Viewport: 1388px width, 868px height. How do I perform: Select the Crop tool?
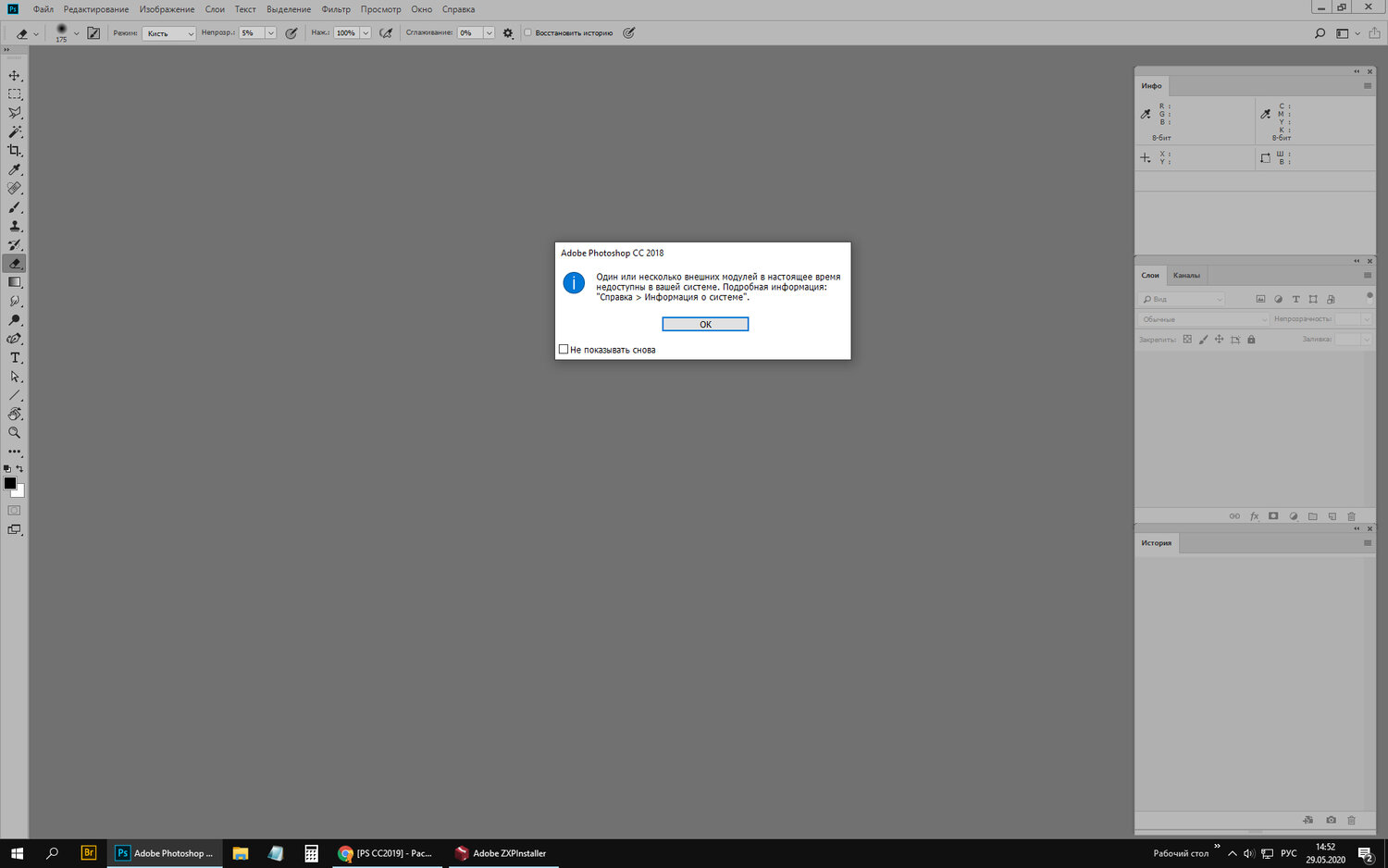coord(15,151)
